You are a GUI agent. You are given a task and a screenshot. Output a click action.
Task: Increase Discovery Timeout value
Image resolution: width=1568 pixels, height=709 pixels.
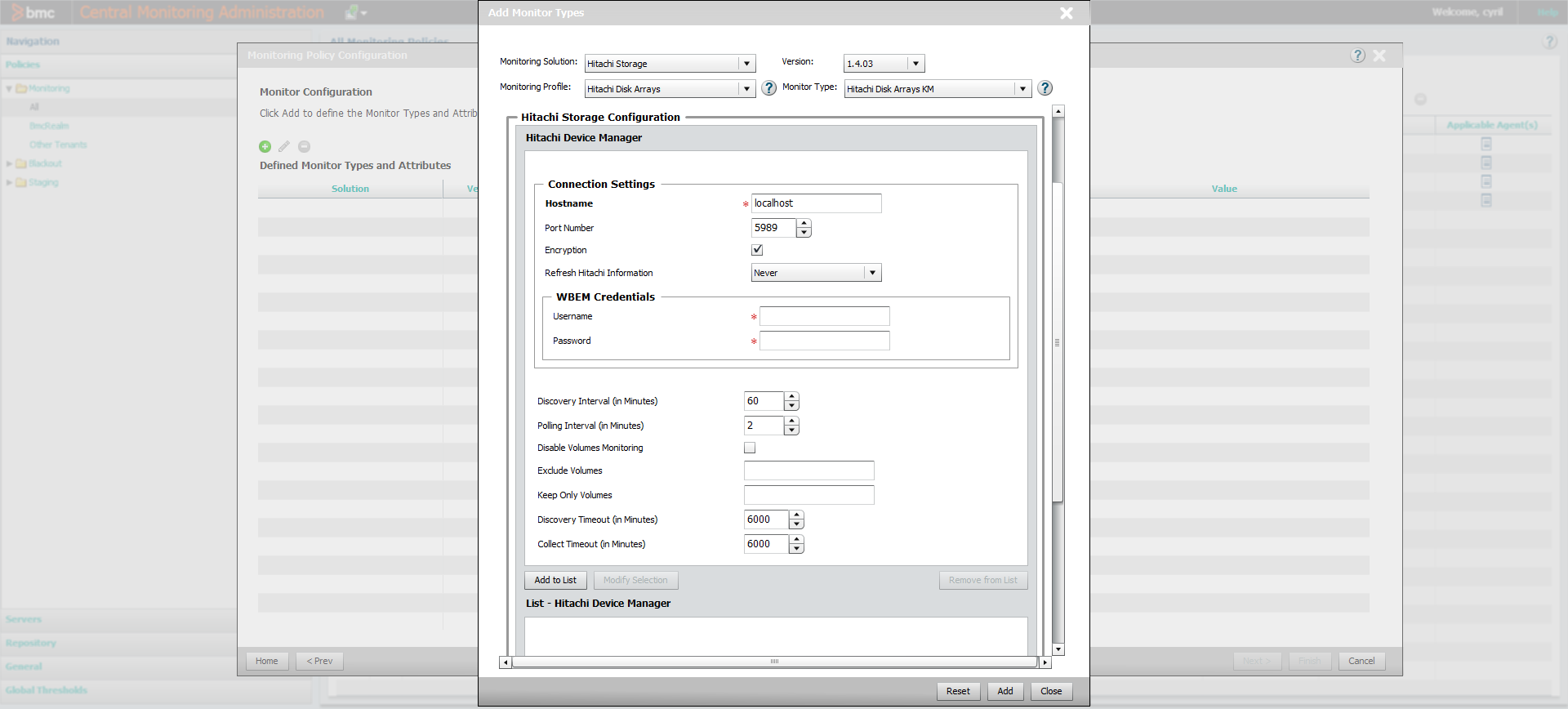[796, 515]
